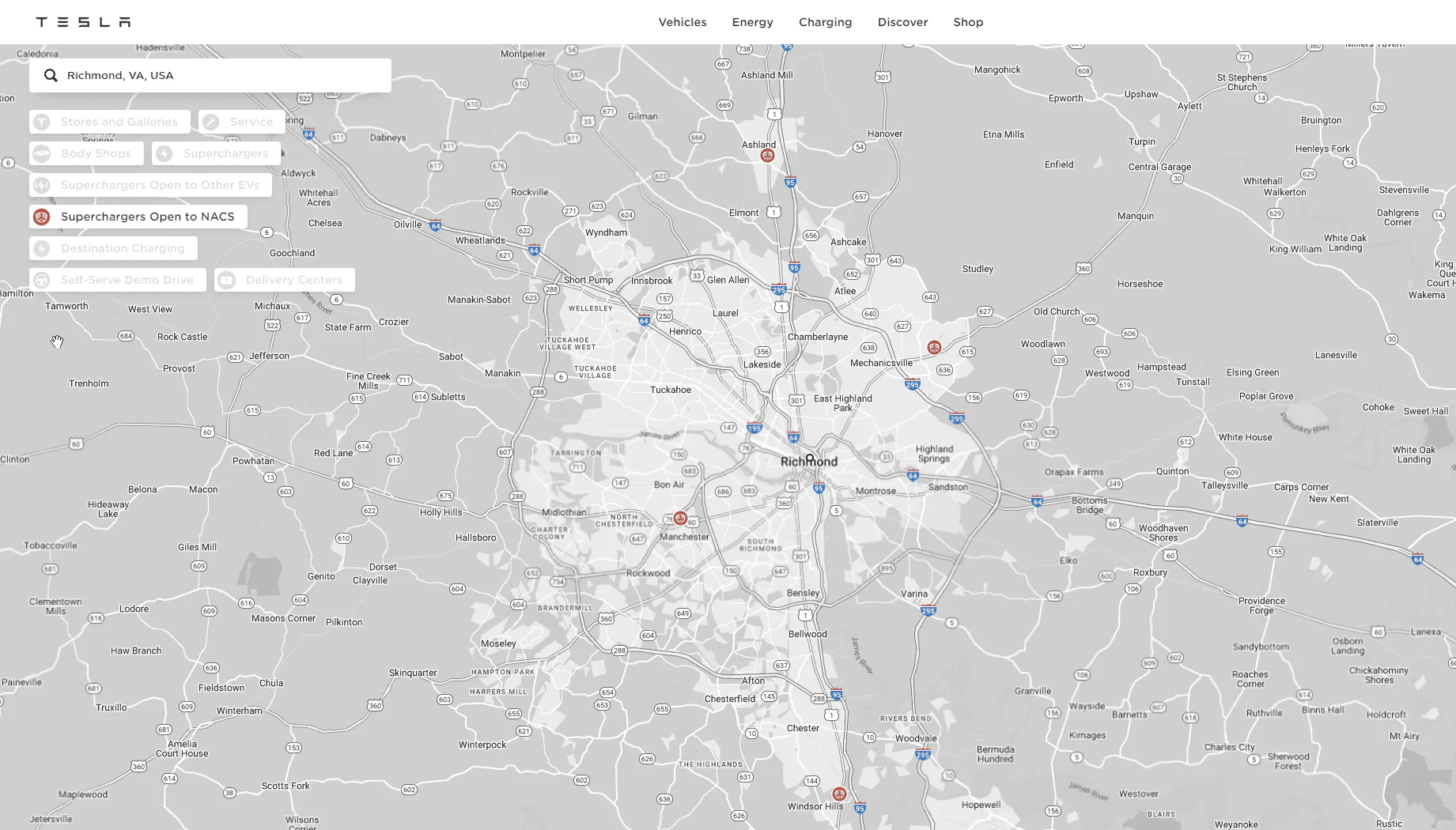Viewport: 1456px width, 830px height.
Task: Select the Supercharger pin above Windsor Hills
Action: tap(839, 794)
